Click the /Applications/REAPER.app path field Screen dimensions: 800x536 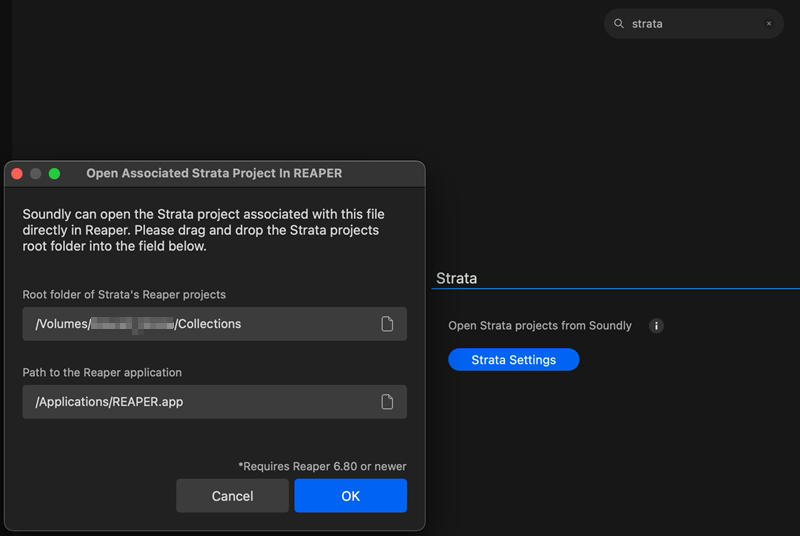click(x=200, y=402)
